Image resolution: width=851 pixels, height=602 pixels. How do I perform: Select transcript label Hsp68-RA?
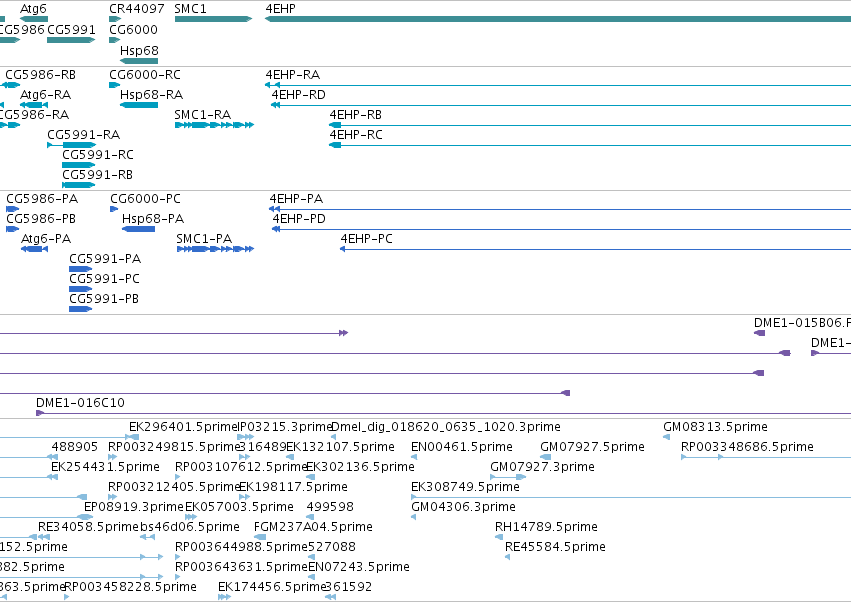(151, 94)
